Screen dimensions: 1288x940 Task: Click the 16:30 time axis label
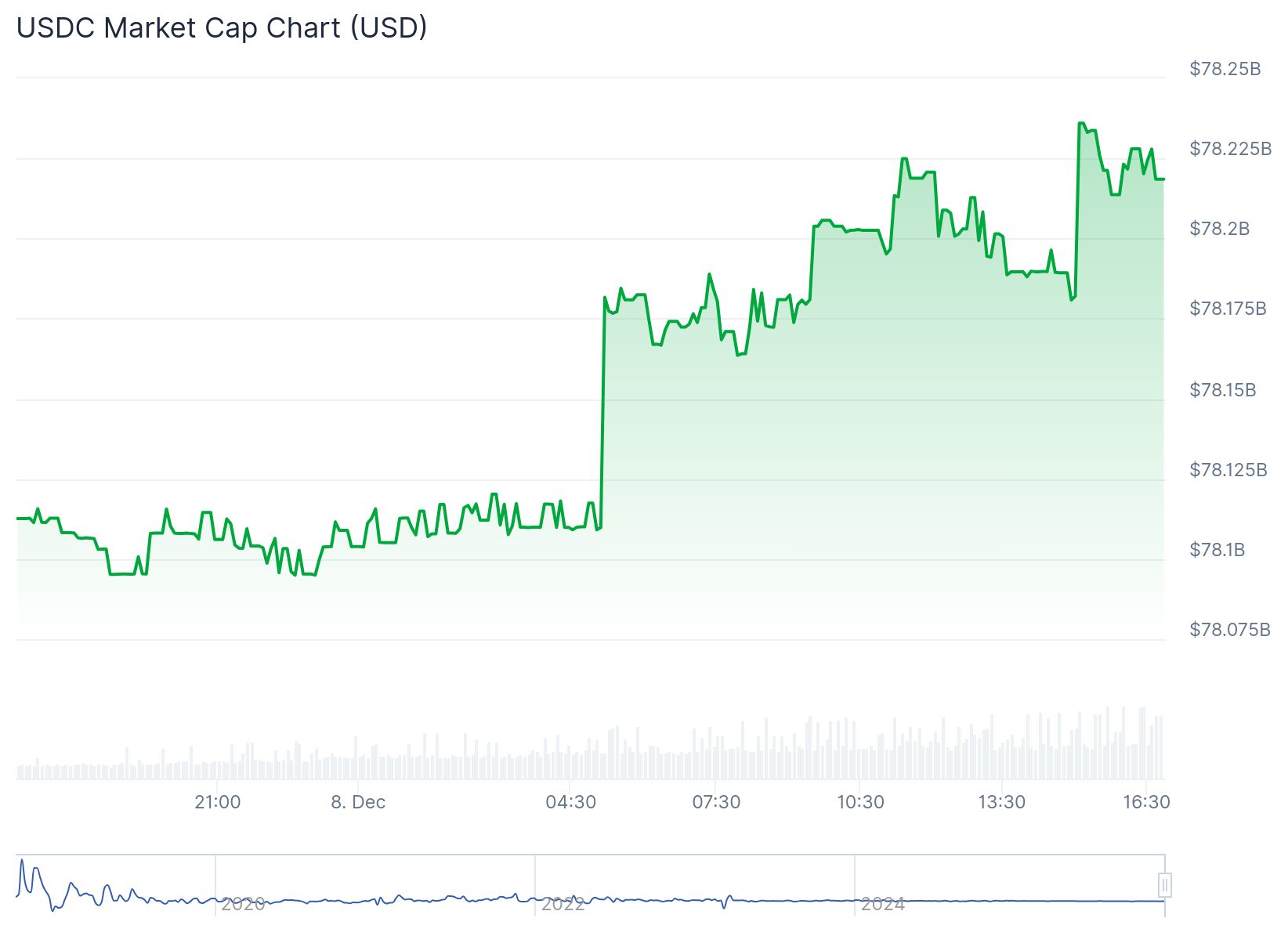[x=1146, y=802]
